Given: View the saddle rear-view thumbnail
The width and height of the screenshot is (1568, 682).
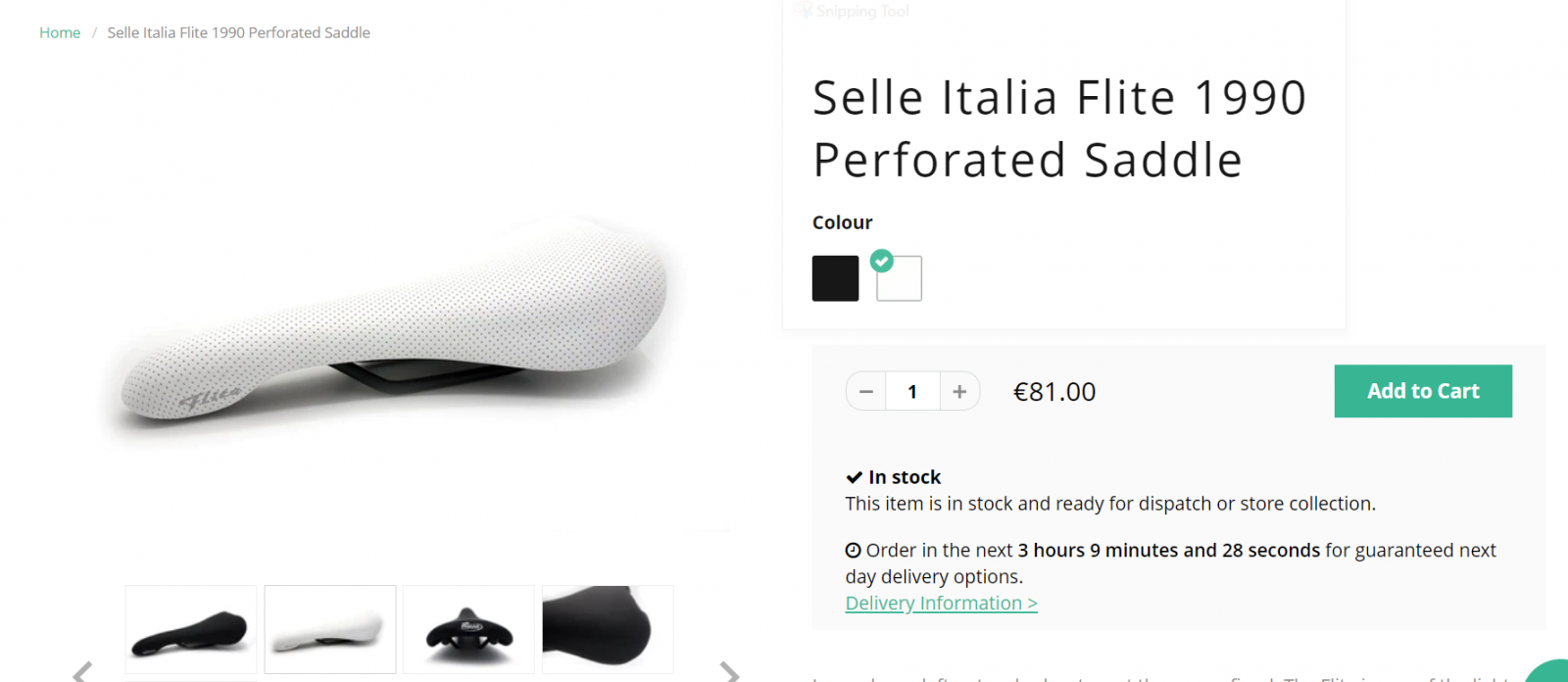Looking at the screenshot, I should point(468,629).
